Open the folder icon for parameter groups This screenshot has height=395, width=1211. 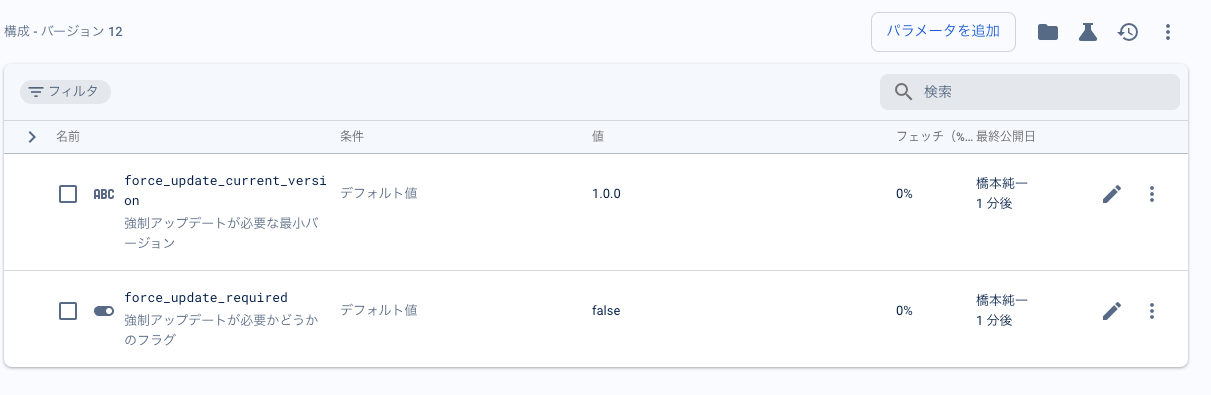tap(1047, 32)
